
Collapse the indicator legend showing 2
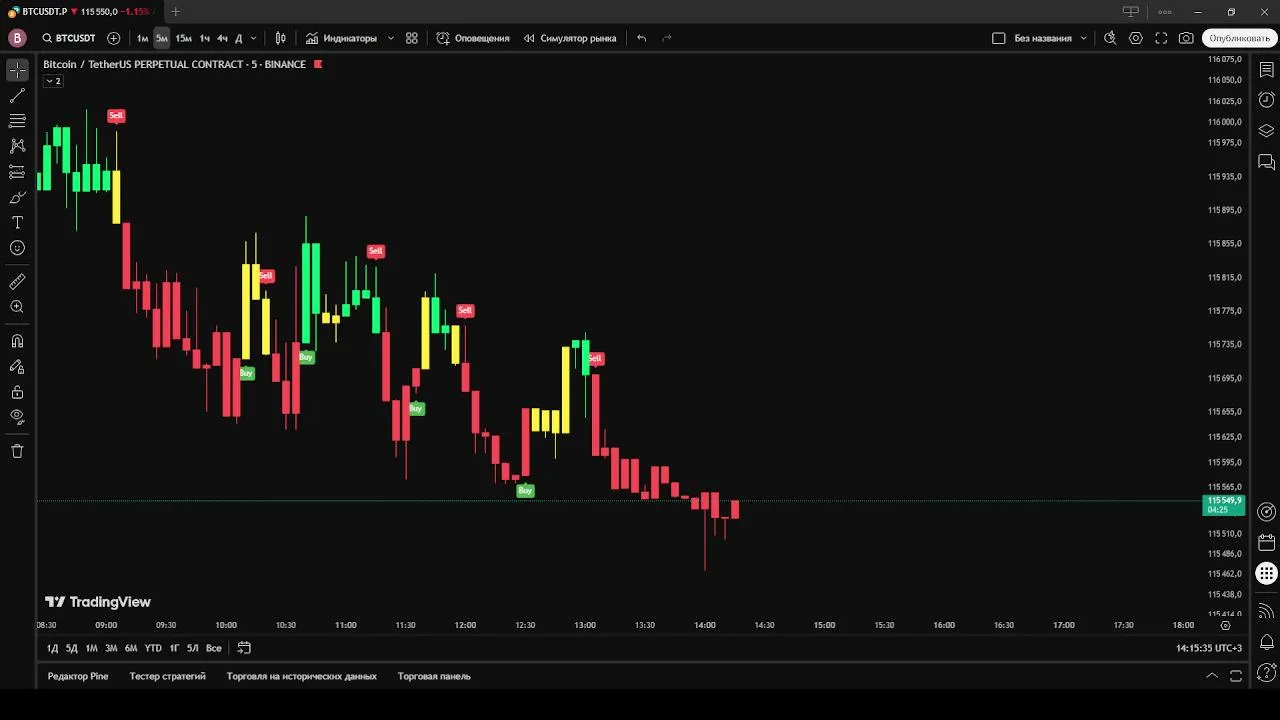click(53, 81)
